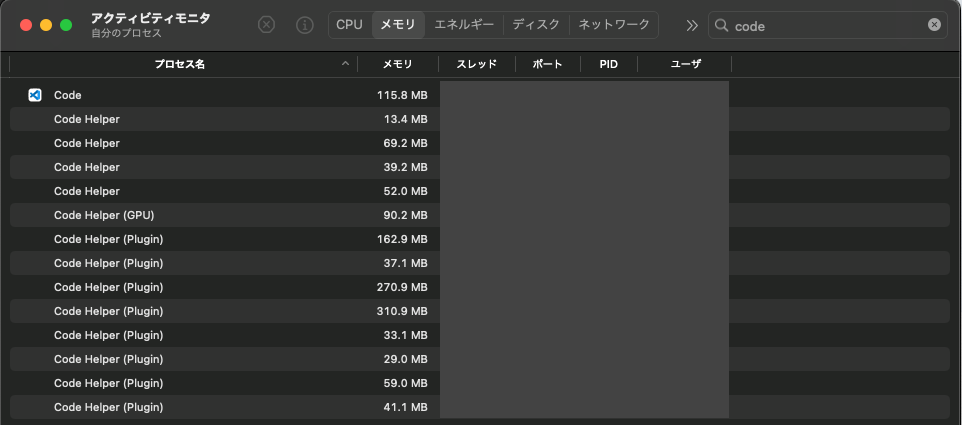
Task: Open the ネットワーク tab
Action: tap(614, 25)
